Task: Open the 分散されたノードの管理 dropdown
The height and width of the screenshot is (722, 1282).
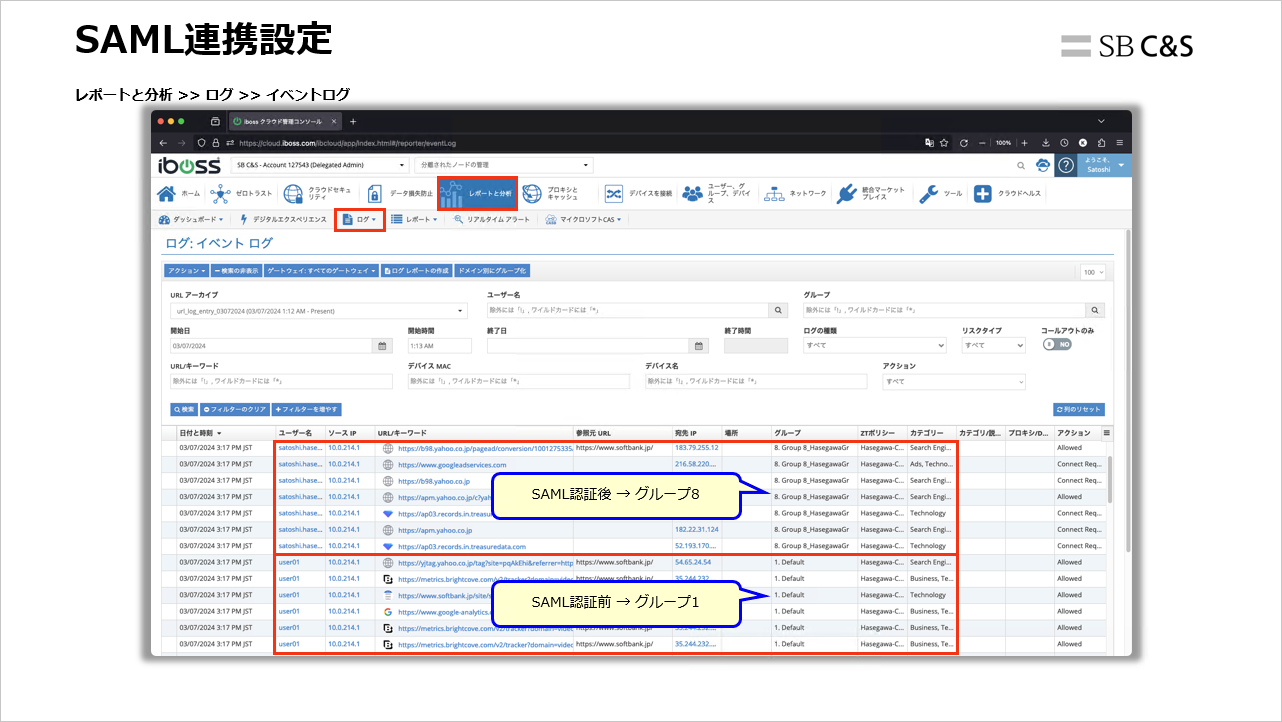Action: click(504, 165)
